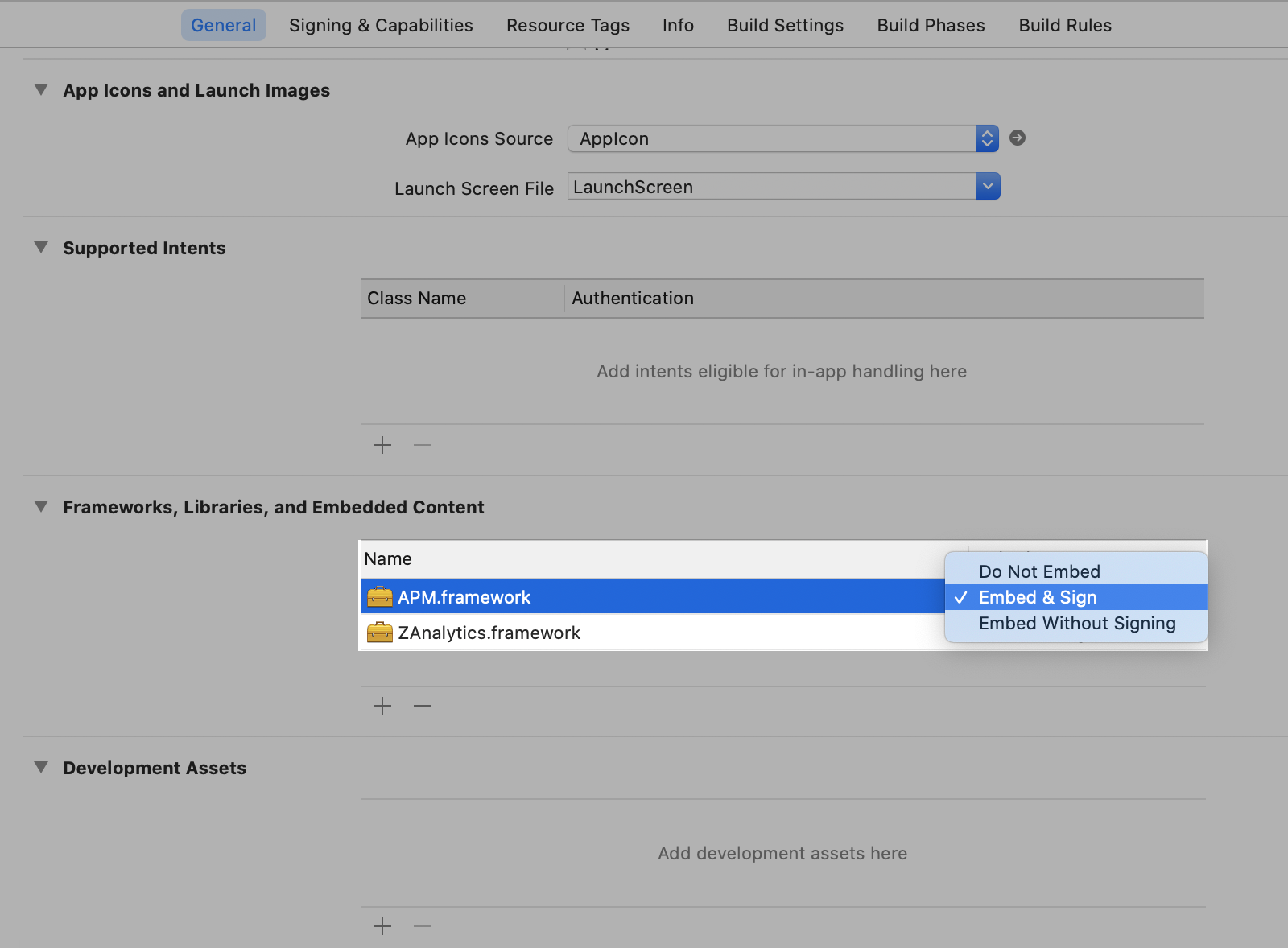Collapse the Development Assets section
The height and width of the screenshot is (948, 1288).
tap(41, 768)
